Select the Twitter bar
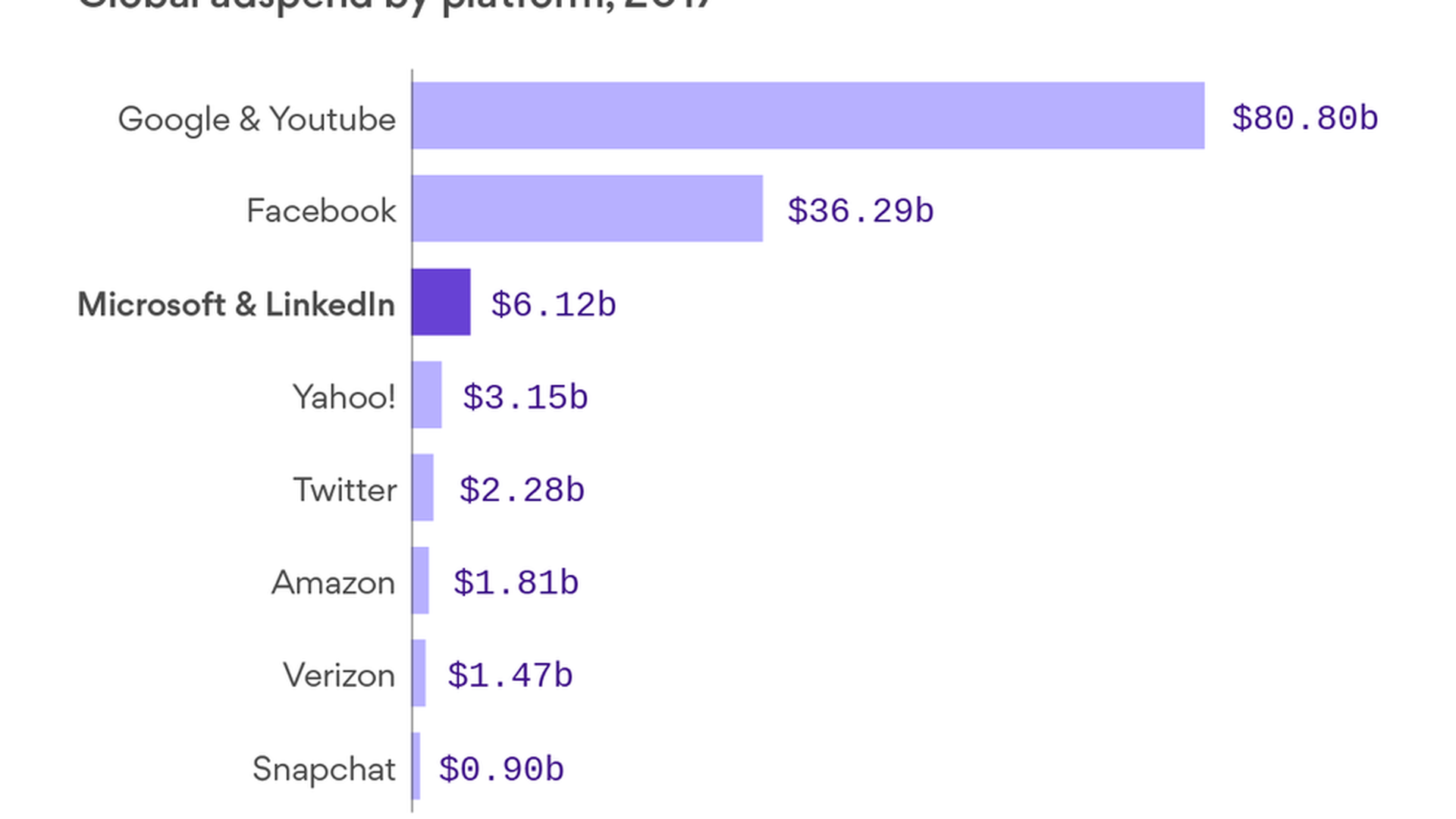The width and height of the screenshot is (1456, 819). click(423, 488)
